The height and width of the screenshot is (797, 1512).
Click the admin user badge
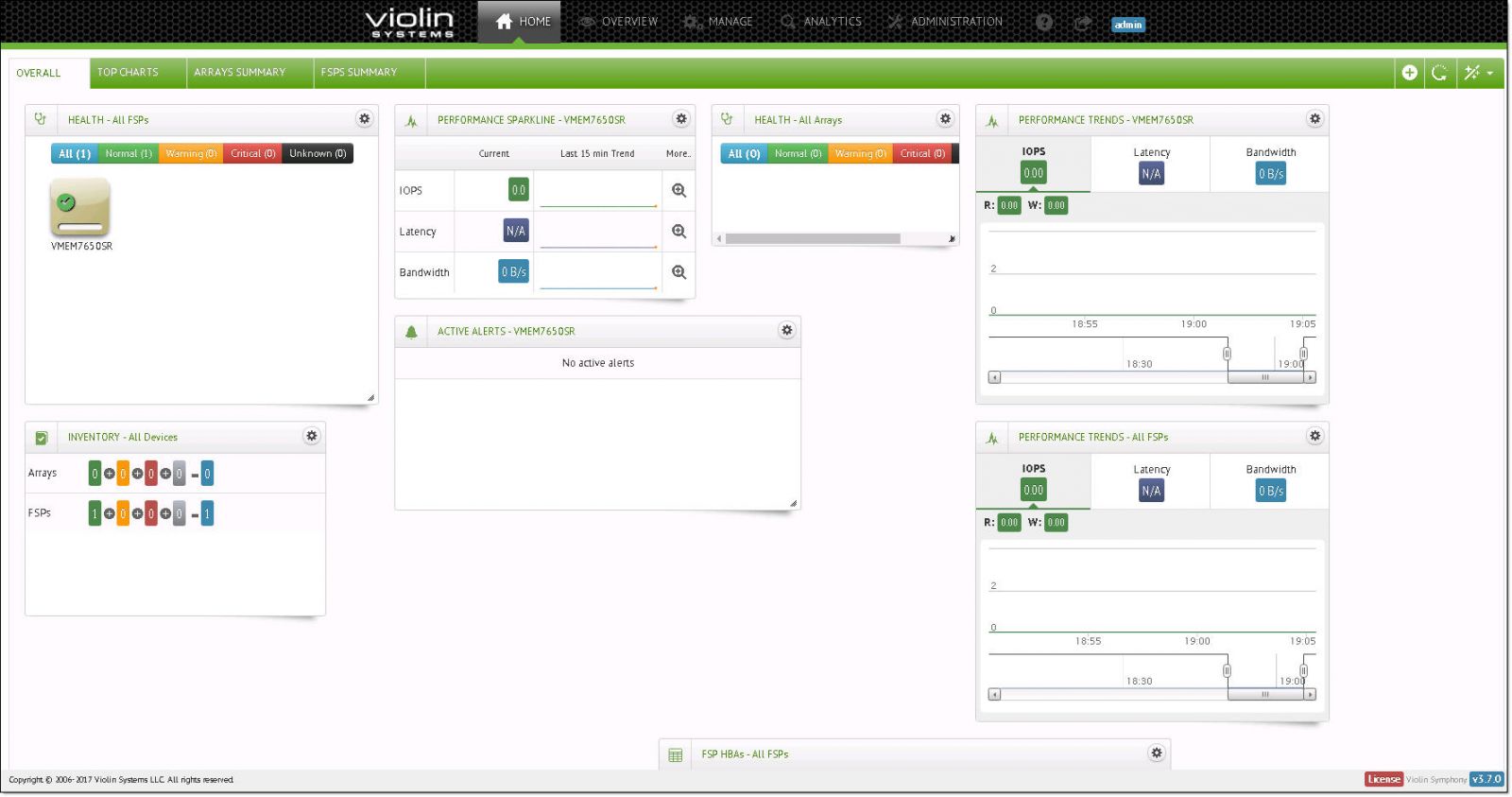(1128, 25)
